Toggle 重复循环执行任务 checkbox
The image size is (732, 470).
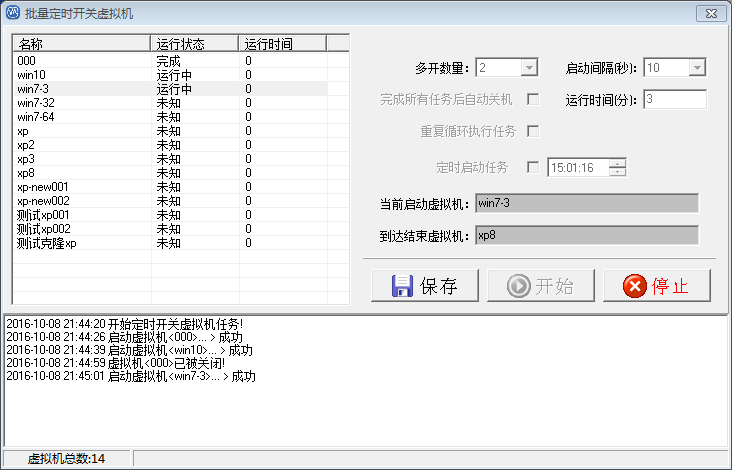[x=533, y=131]
